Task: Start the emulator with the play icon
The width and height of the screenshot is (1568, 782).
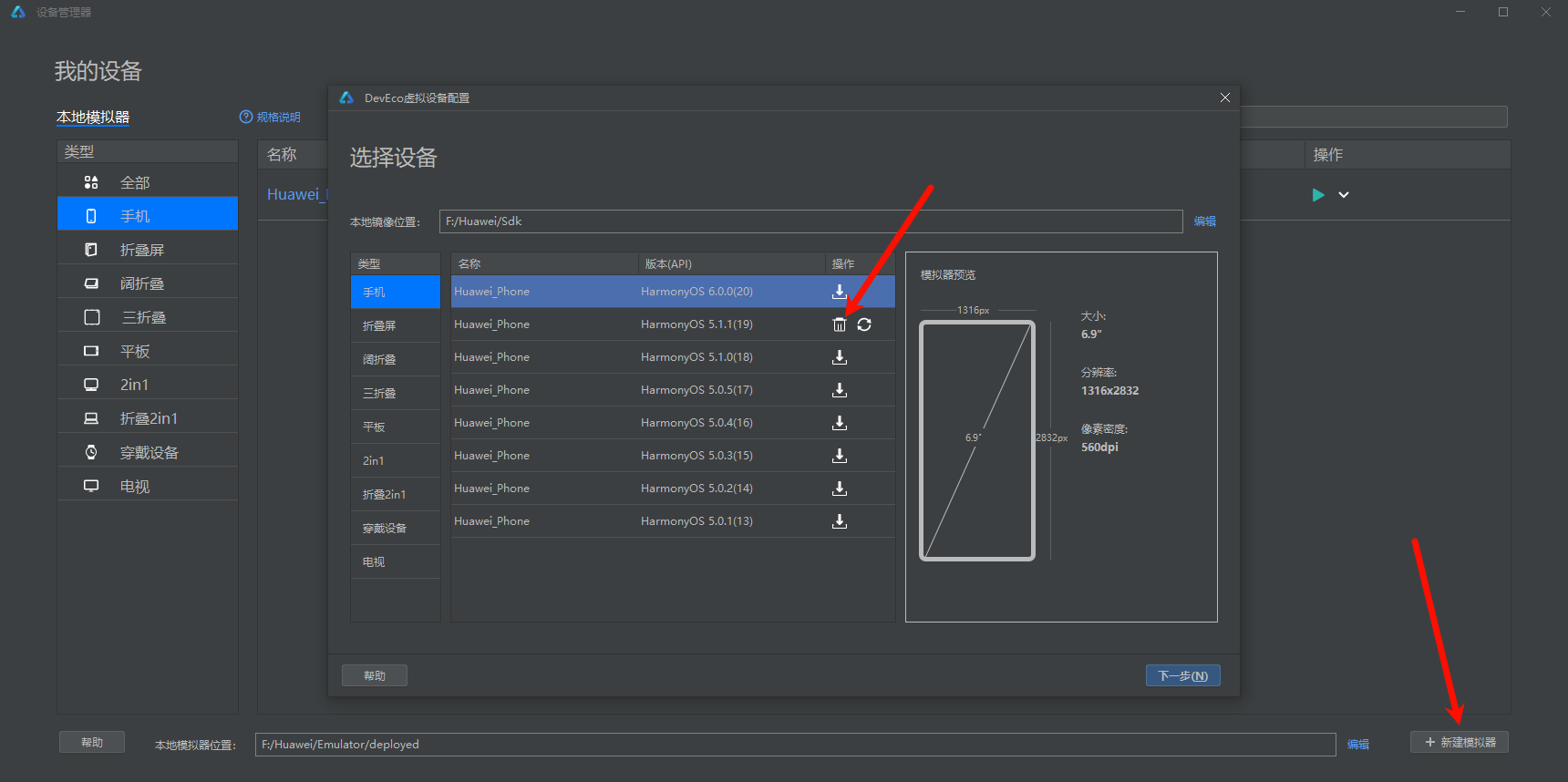Action: 1317,195
